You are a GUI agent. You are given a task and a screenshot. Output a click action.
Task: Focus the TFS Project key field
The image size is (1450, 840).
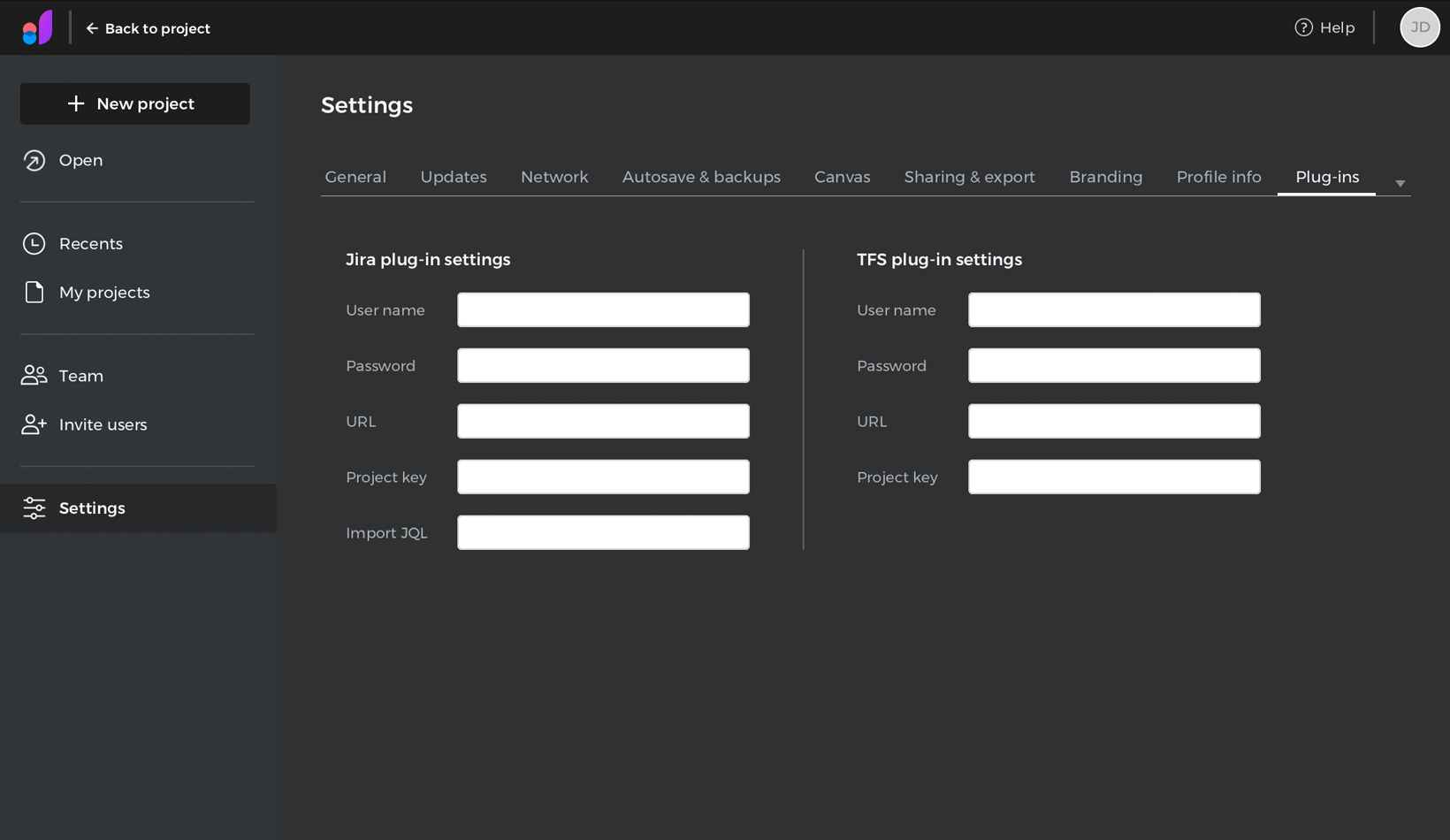pos(1114,477)
